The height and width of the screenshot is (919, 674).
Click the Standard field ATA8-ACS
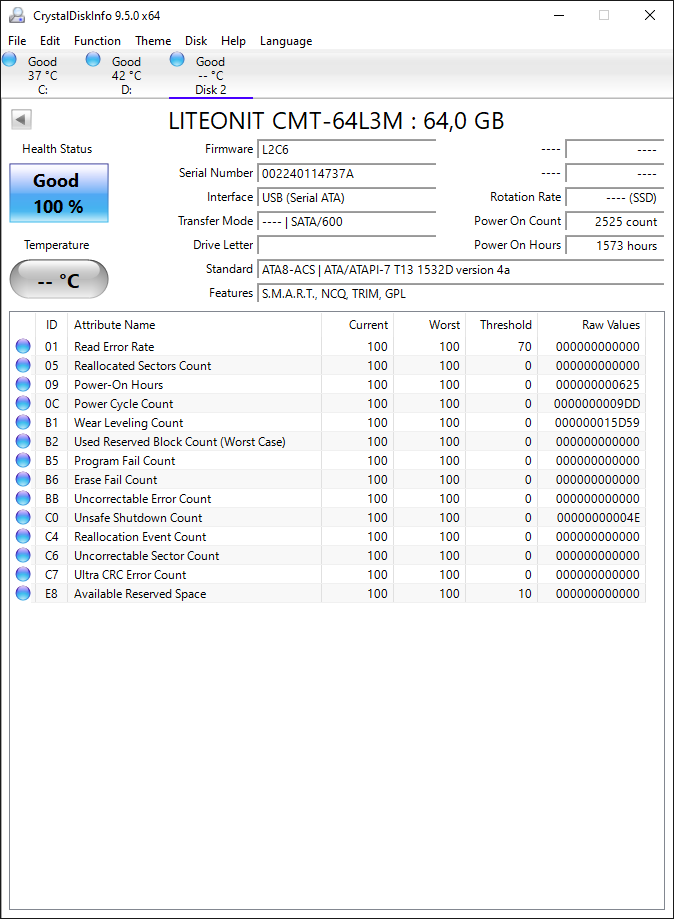pyautogui.click(x=461, y=270)
